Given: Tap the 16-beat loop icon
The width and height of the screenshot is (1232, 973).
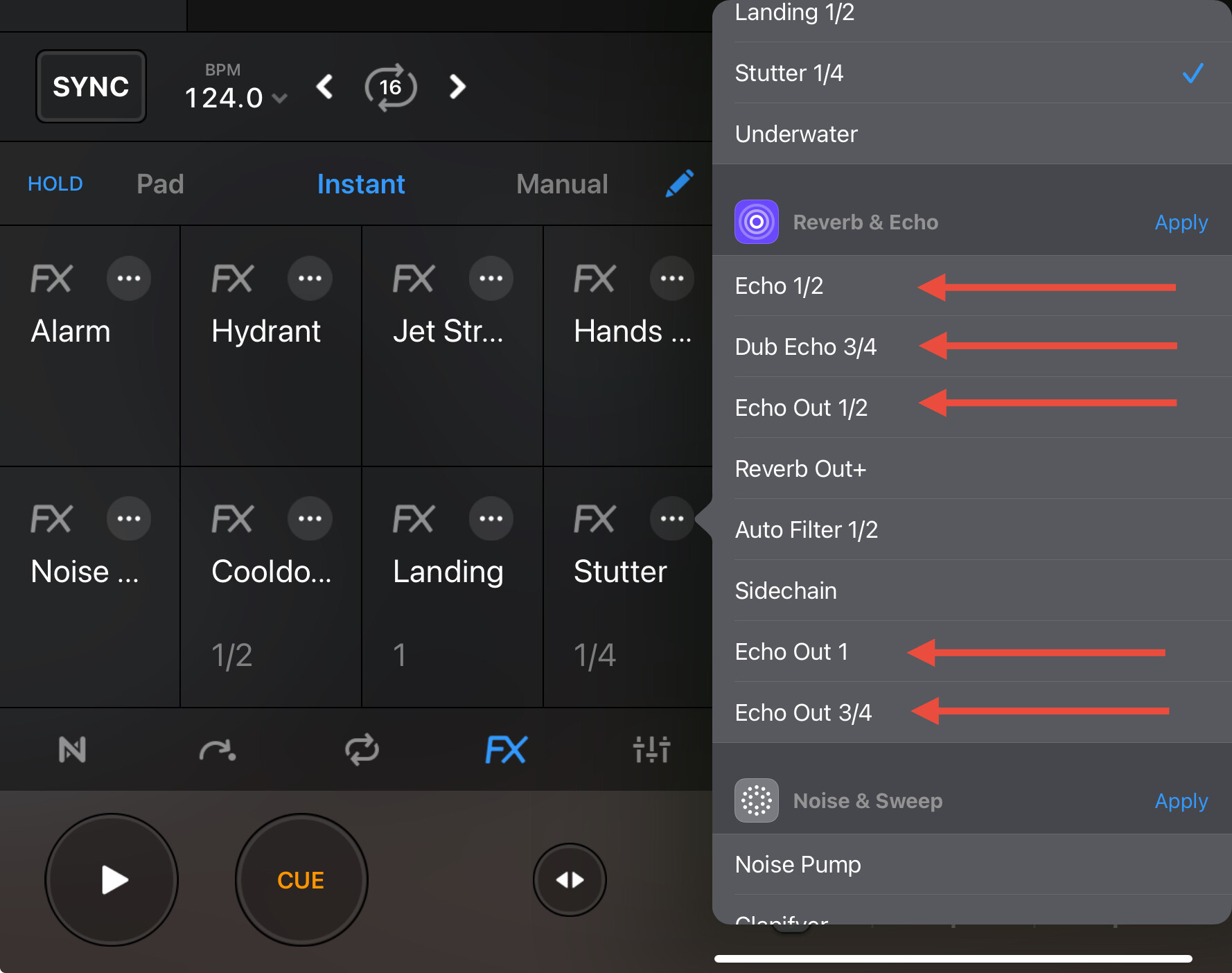Looking at the screenshot, I should (x=391, y=87).
